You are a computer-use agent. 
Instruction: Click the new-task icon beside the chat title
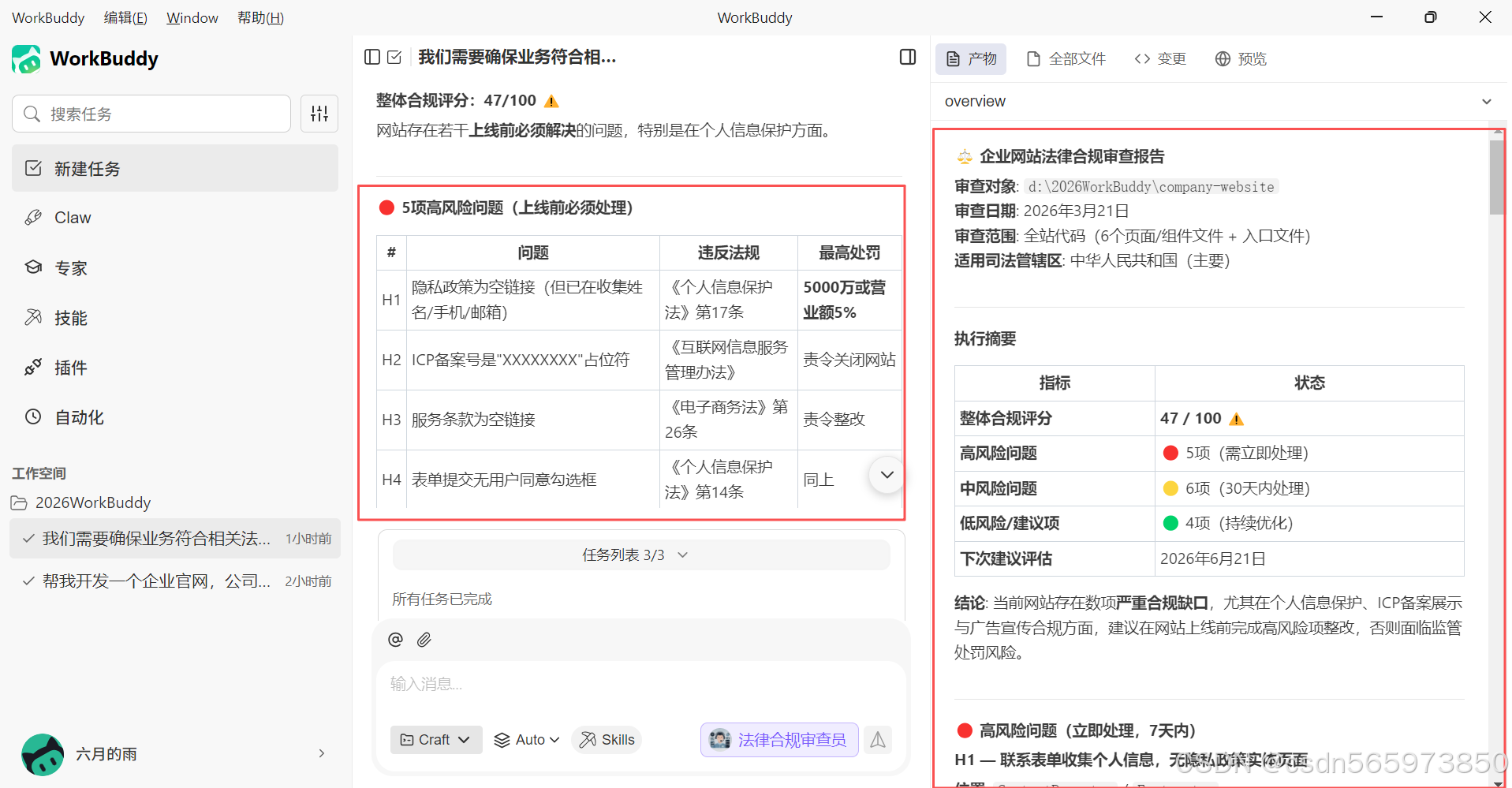tap(395, 57)
